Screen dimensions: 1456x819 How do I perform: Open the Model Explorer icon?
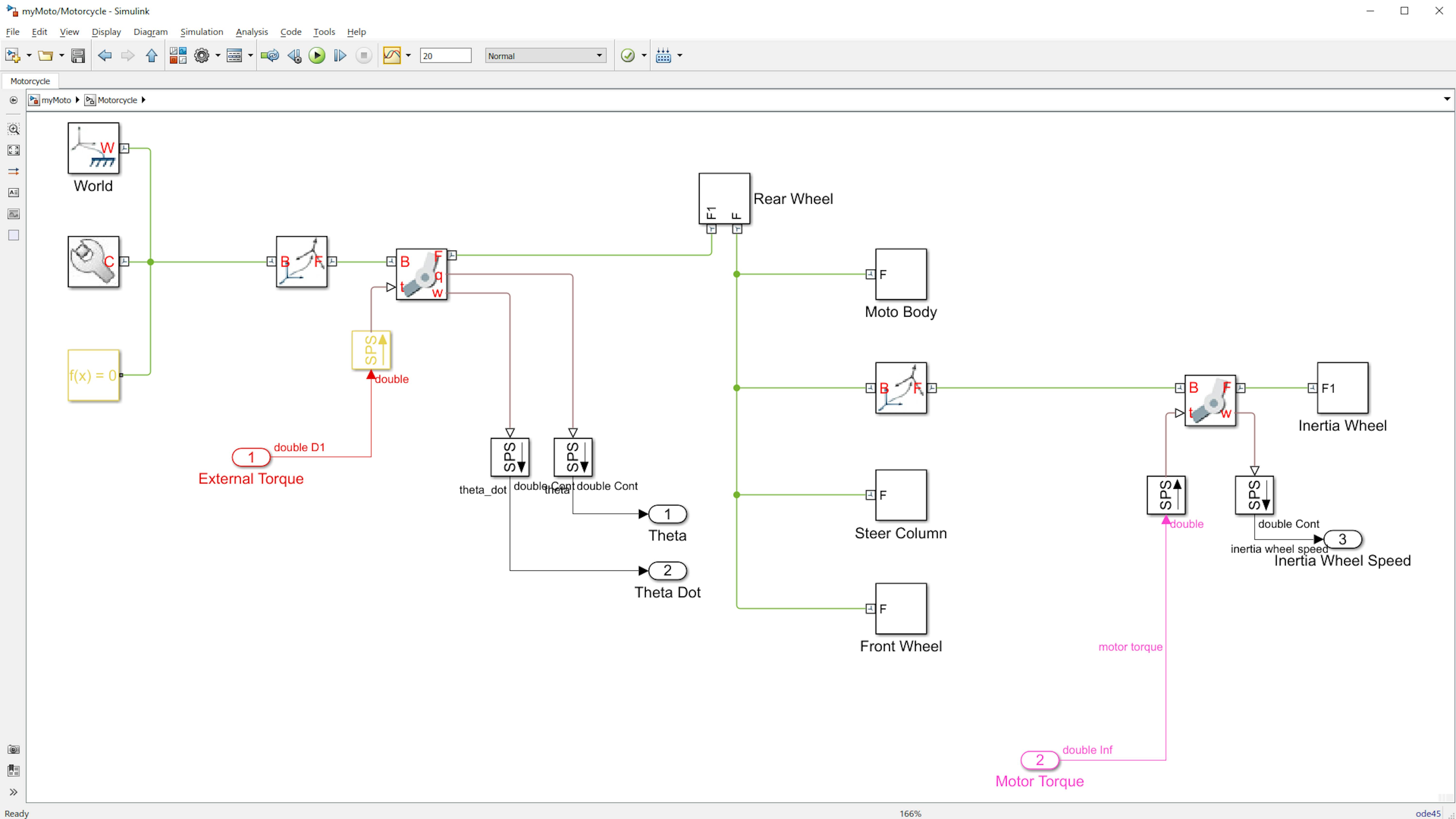[234, 55]
